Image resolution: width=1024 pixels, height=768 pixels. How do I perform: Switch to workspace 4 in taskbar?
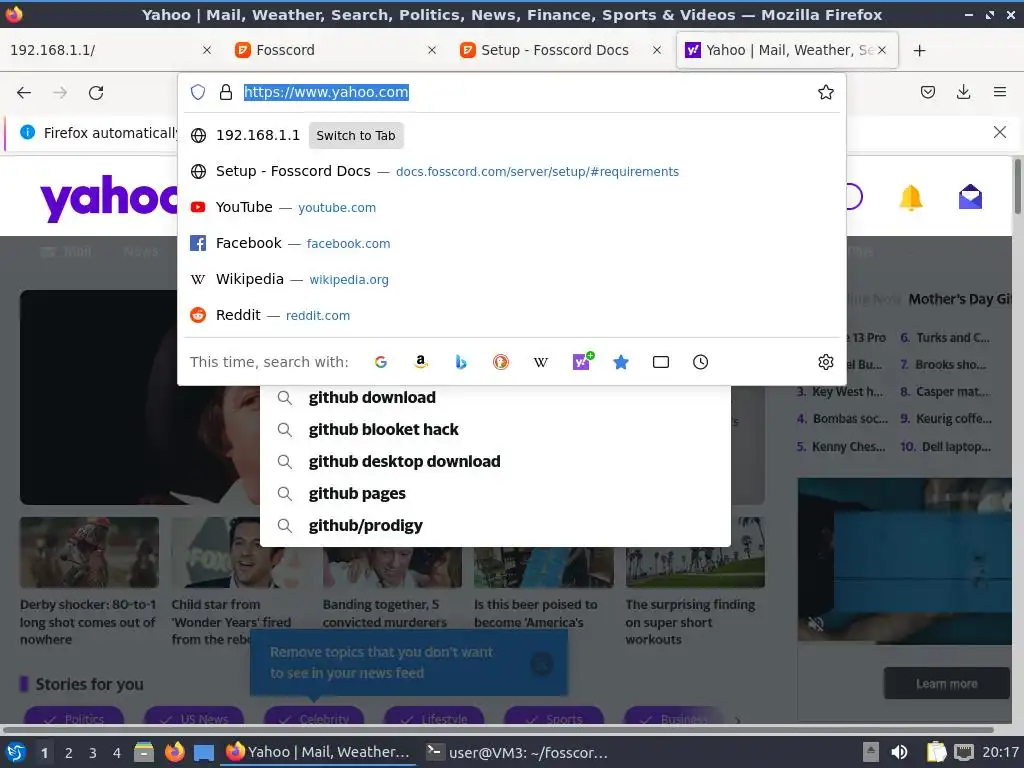point(117,753)
